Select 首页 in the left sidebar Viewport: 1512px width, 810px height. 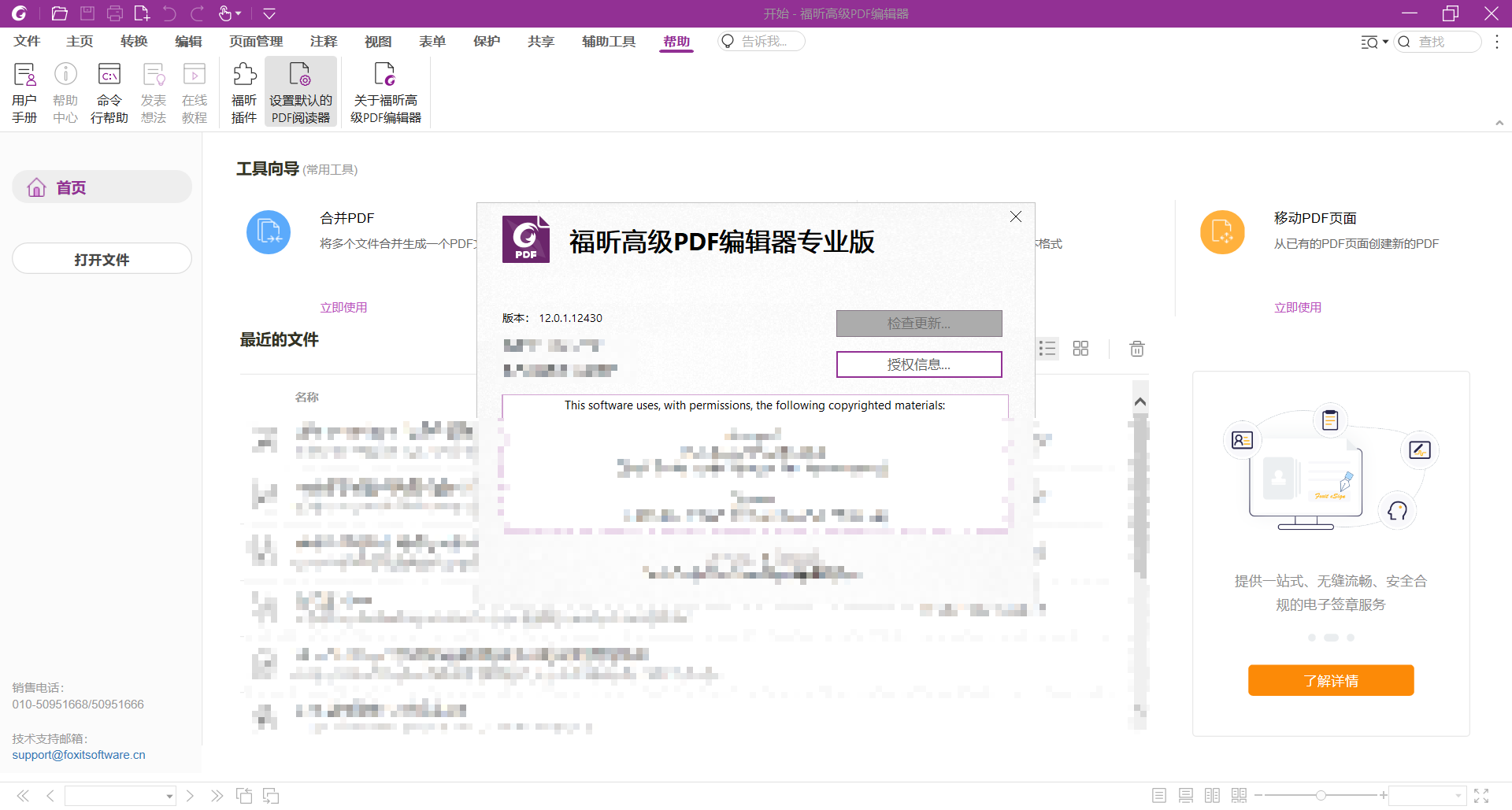pos(102,187)
